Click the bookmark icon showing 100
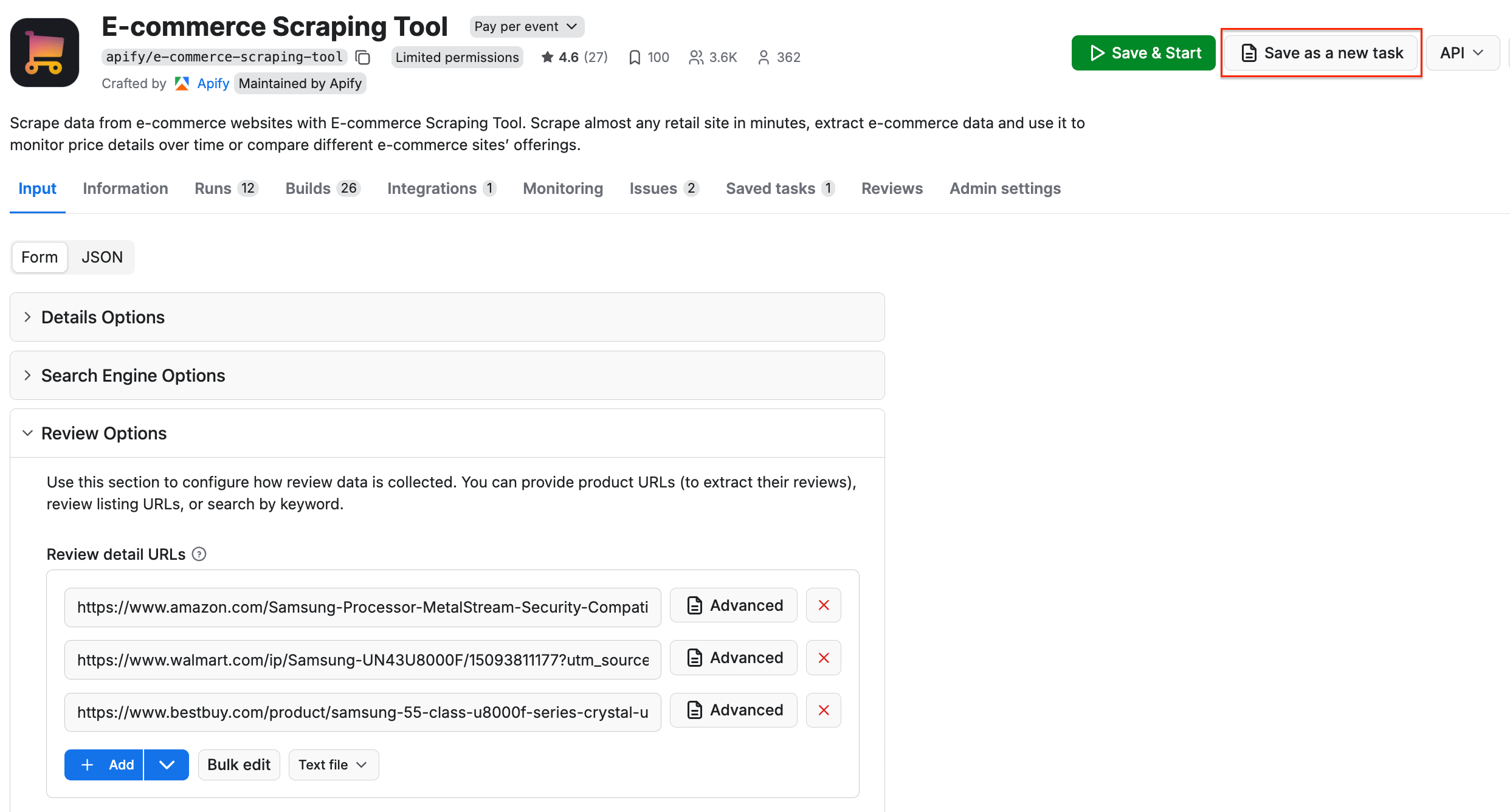Viewport: 1510px width, 812px height. click(635, 57)
